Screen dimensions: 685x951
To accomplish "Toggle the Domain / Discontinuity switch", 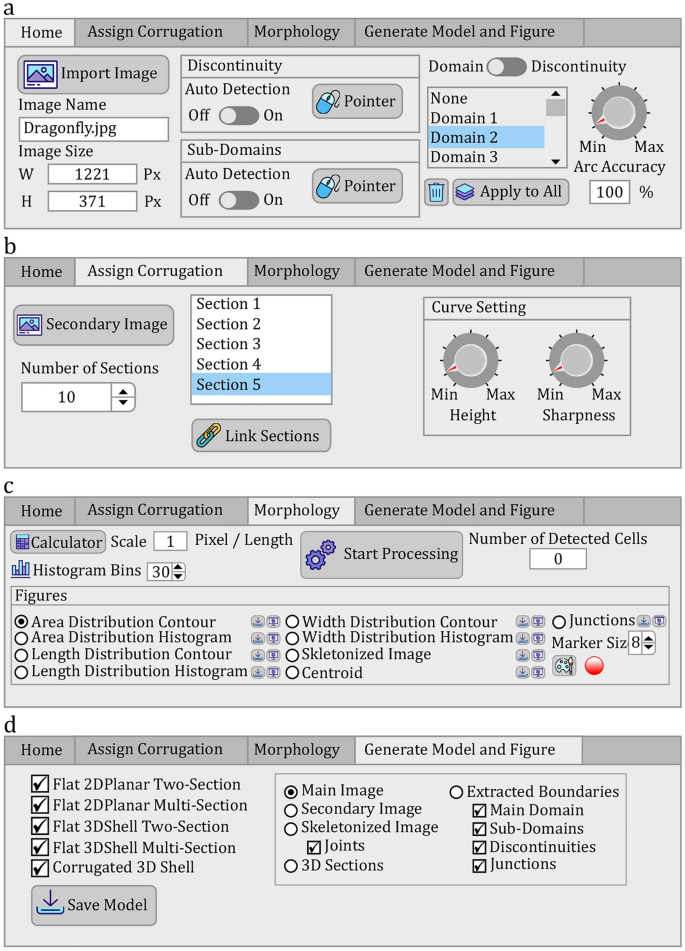I will (507, 67).
